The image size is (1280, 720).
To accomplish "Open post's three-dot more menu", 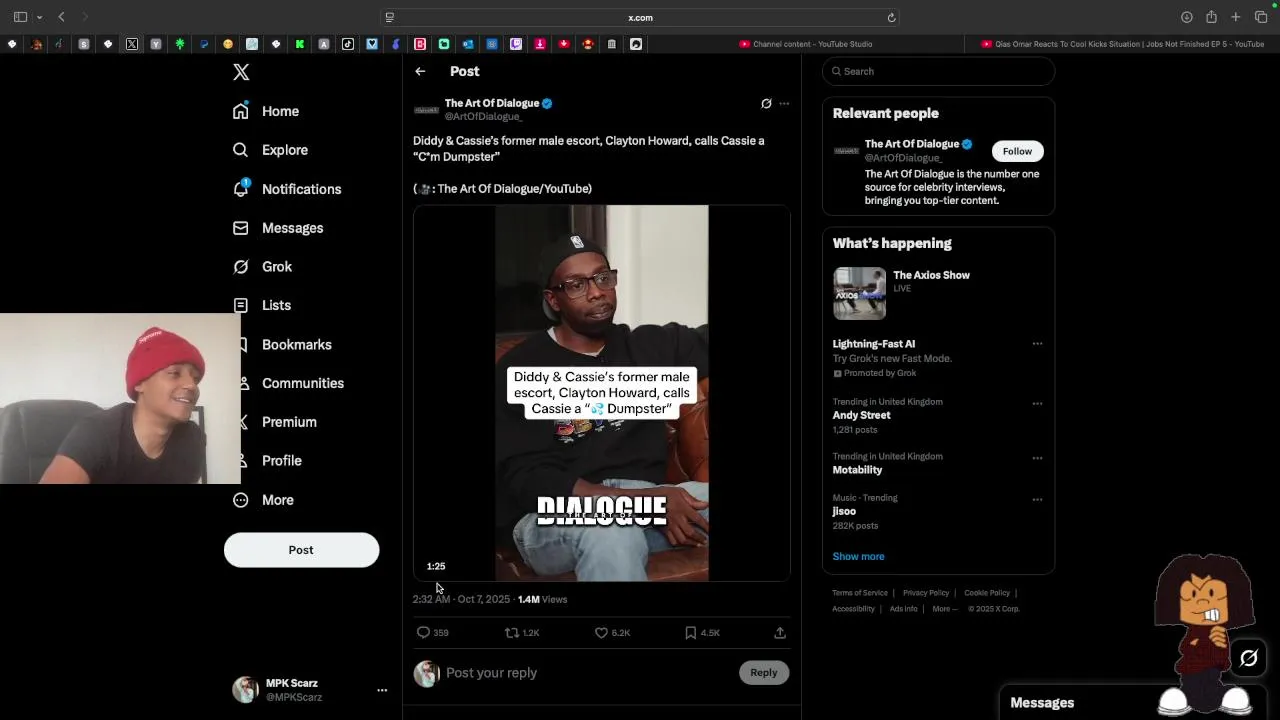I will [784, 103].
